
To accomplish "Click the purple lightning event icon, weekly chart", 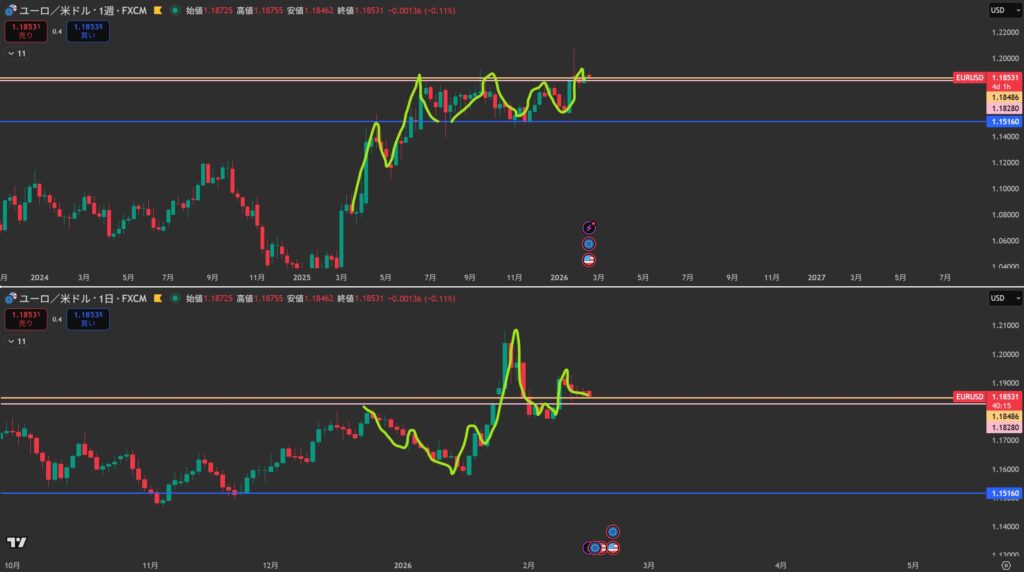I will 589,228.
